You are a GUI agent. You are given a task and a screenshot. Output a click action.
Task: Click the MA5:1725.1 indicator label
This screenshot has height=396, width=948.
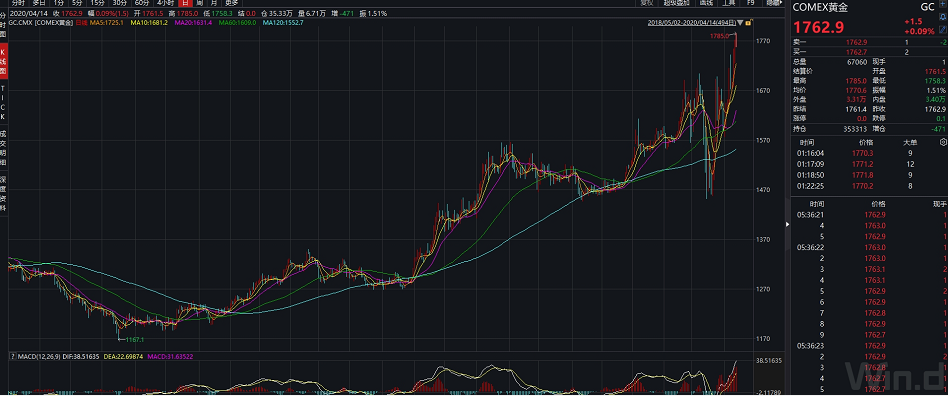tap(106, 23)
